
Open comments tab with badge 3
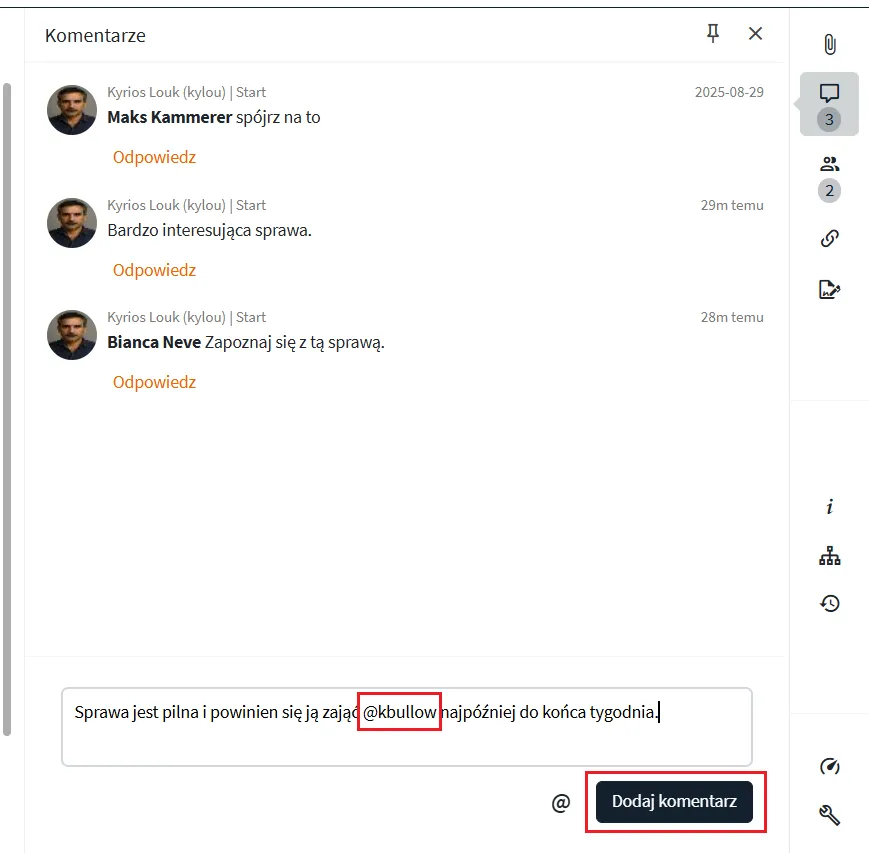[x=829, y=104]
